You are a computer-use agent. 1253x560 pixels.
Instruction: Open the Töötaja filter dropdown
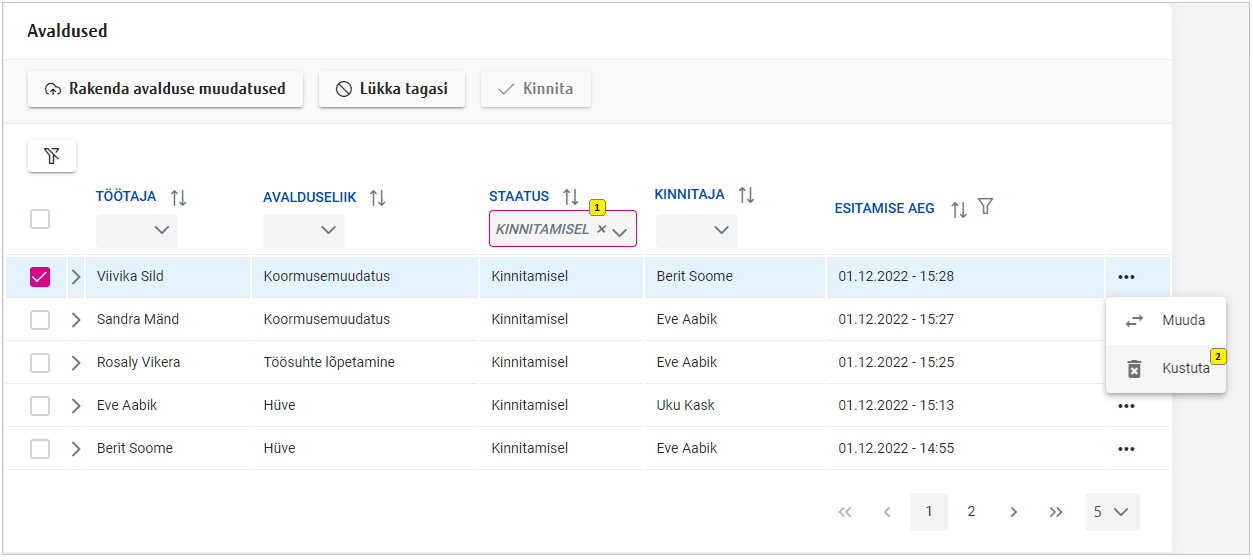point(137,231)
